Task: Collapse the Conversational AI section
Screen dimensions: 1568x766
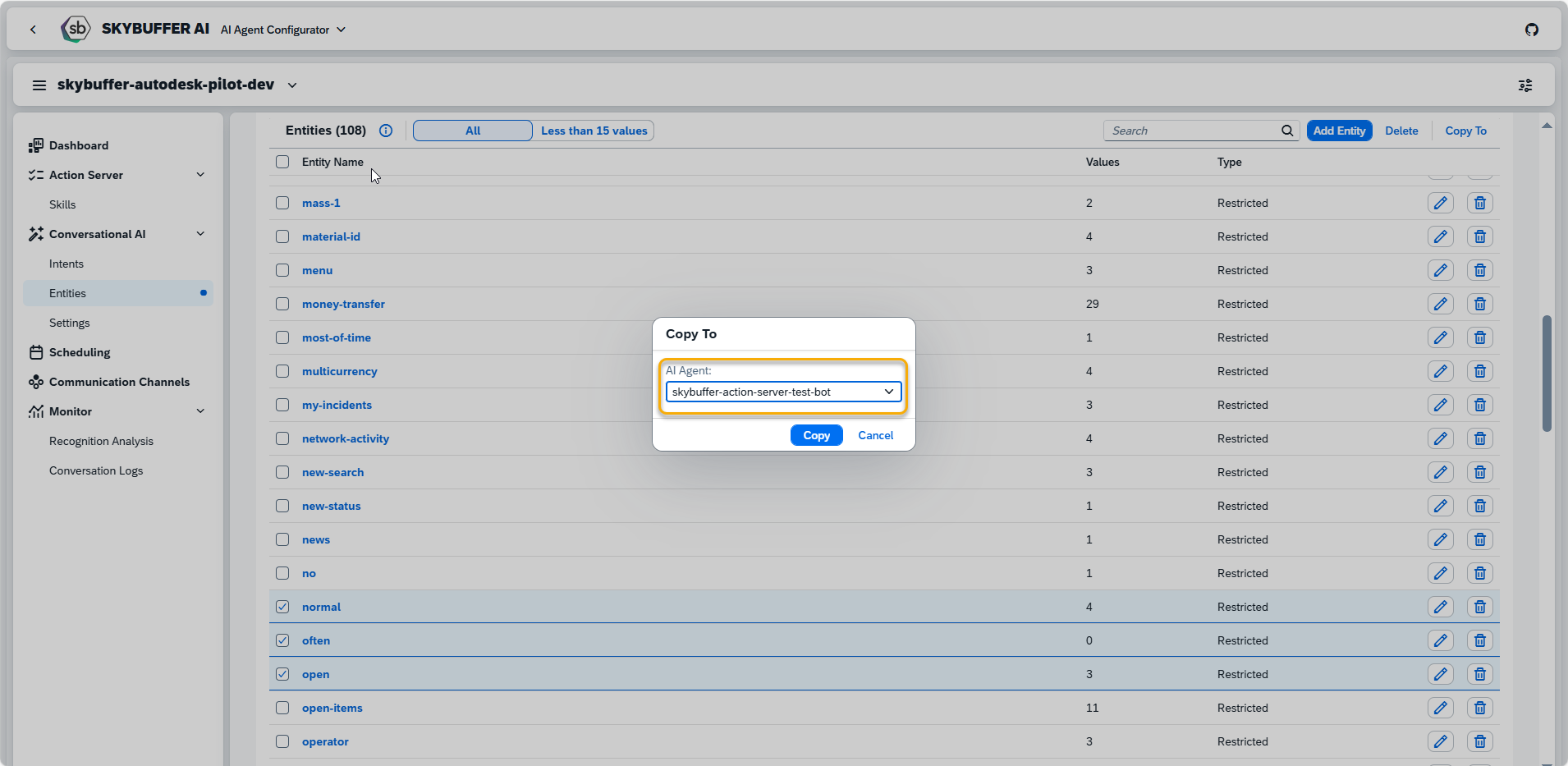Action: pos(200,234)
